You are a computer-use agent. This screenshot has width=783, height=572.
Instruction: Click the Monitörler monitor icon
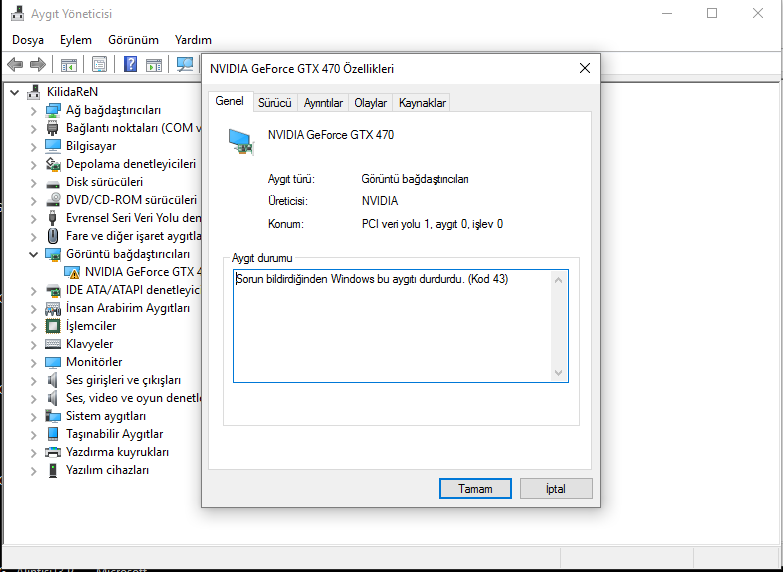point(53,362)
